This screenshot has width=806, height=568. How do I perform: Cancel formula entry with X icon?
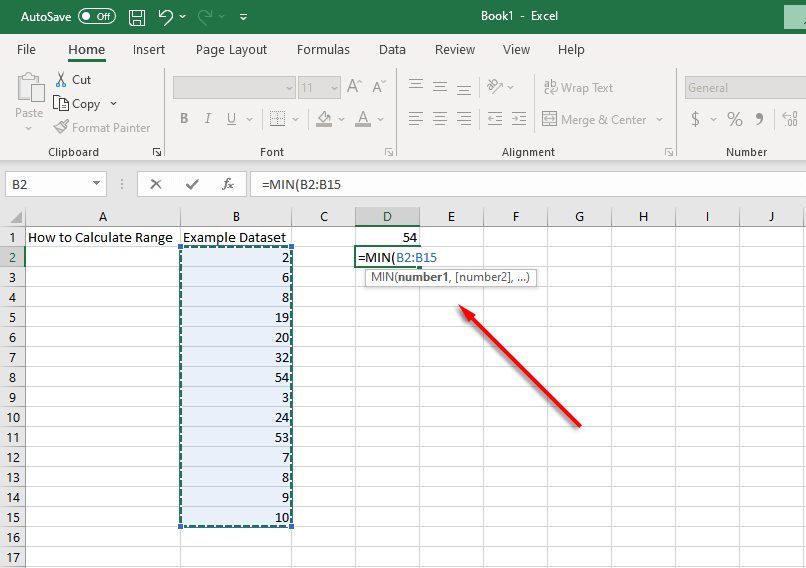156,184
